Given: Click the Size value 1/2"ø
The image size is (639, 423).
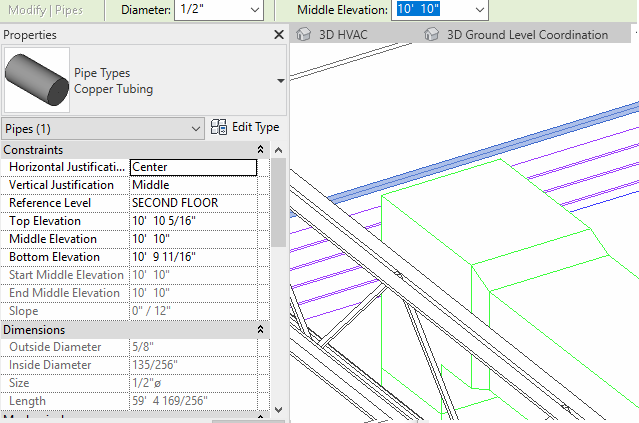Looking at the screenshot, I should pos(193,383).
